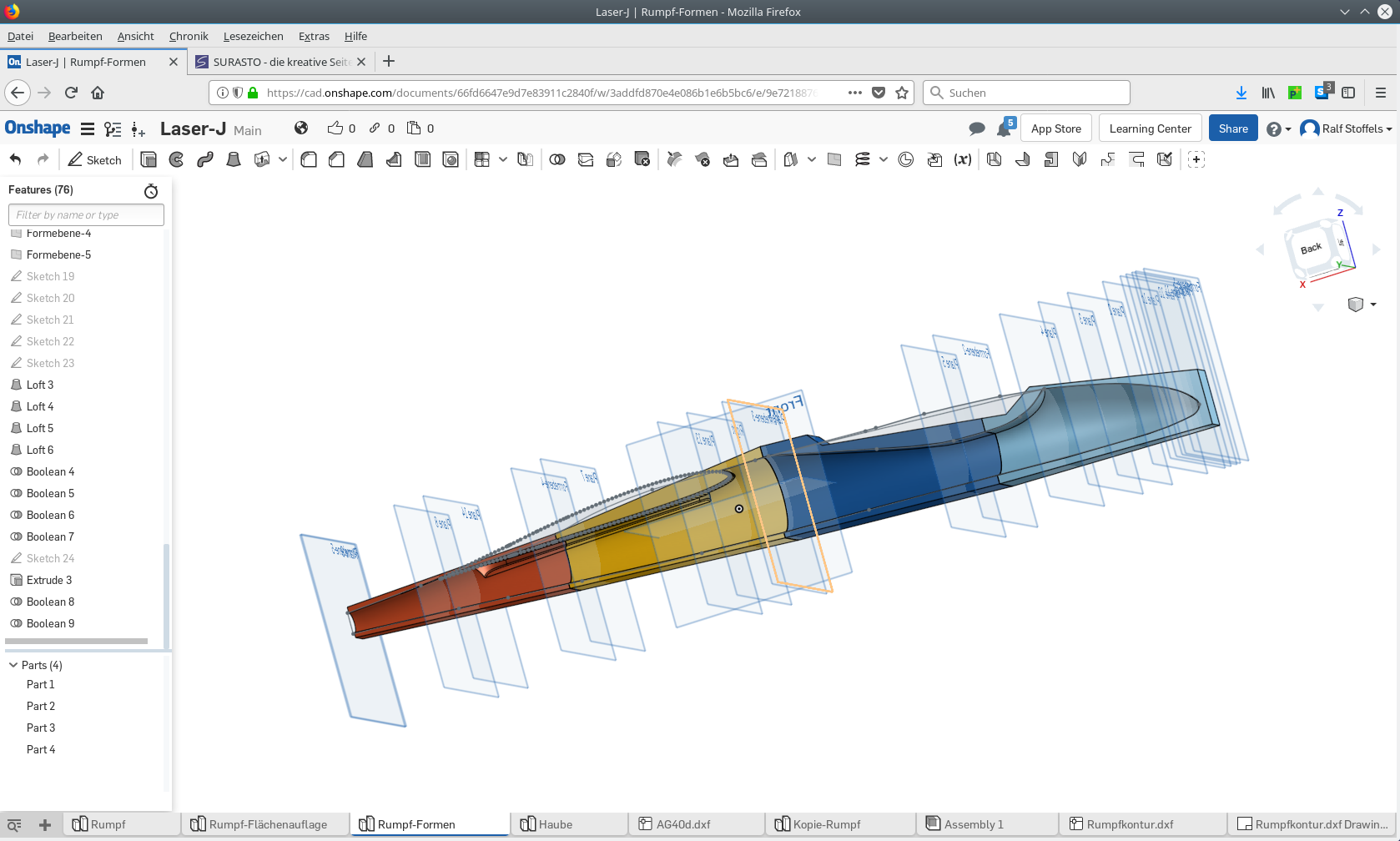Click the feature list horizontal scrollbar
The height and width of the screenshot is (841, 1400).
(x=77, y=642)
